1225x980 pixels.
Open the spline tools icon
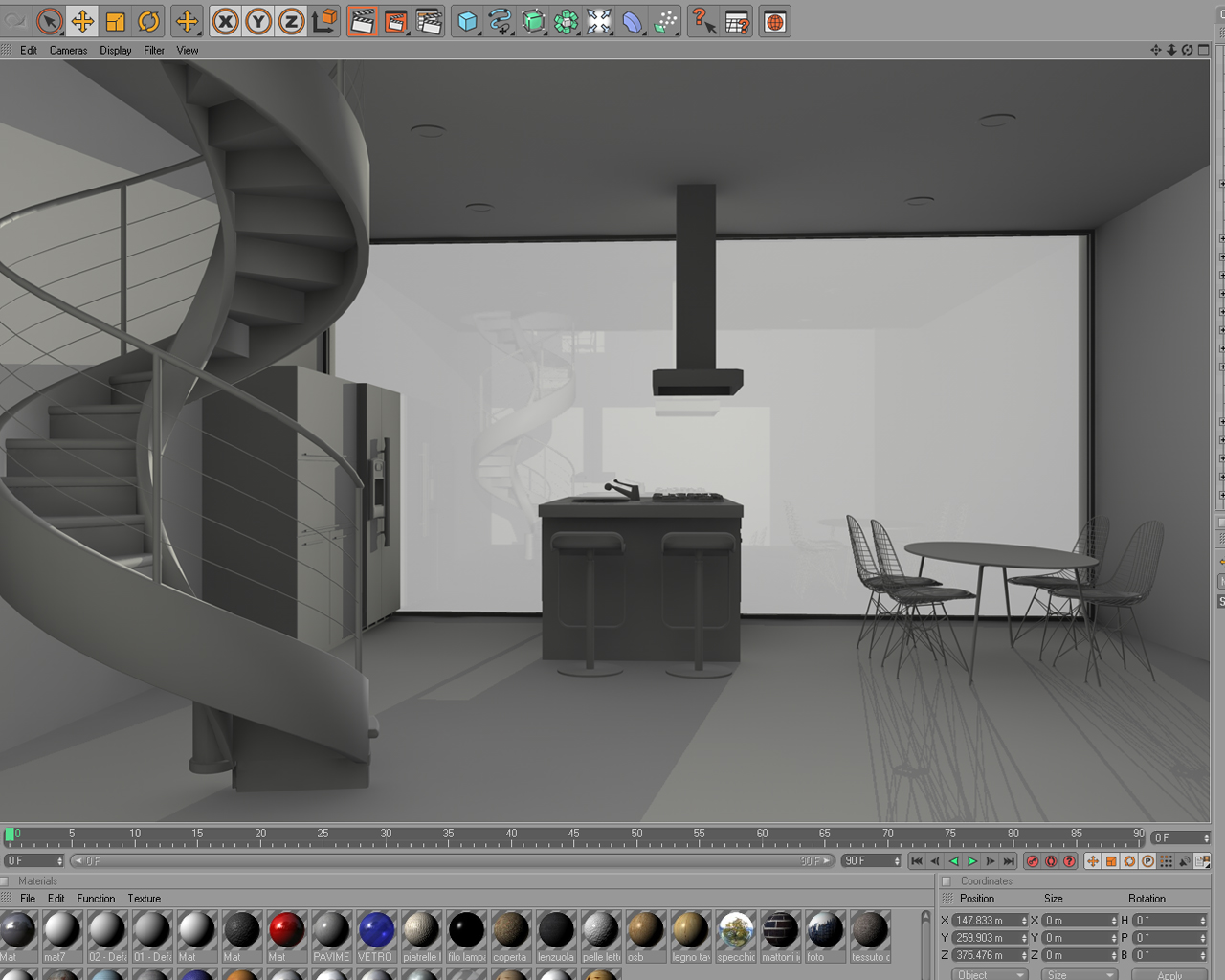click(x=500, y=20)
